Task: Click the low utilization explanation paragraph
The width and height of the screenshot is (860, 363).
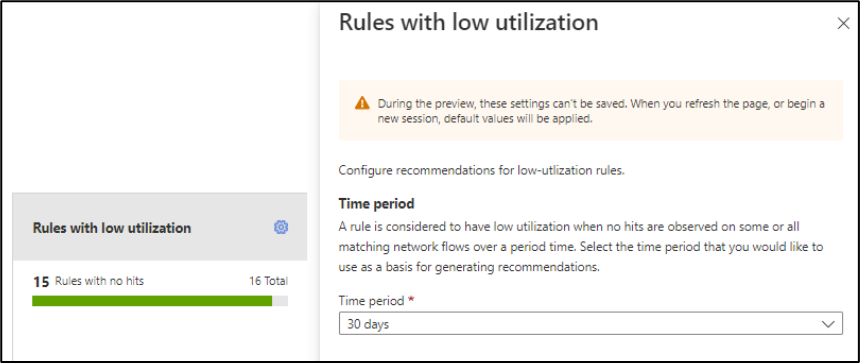Action: [581, 247]
